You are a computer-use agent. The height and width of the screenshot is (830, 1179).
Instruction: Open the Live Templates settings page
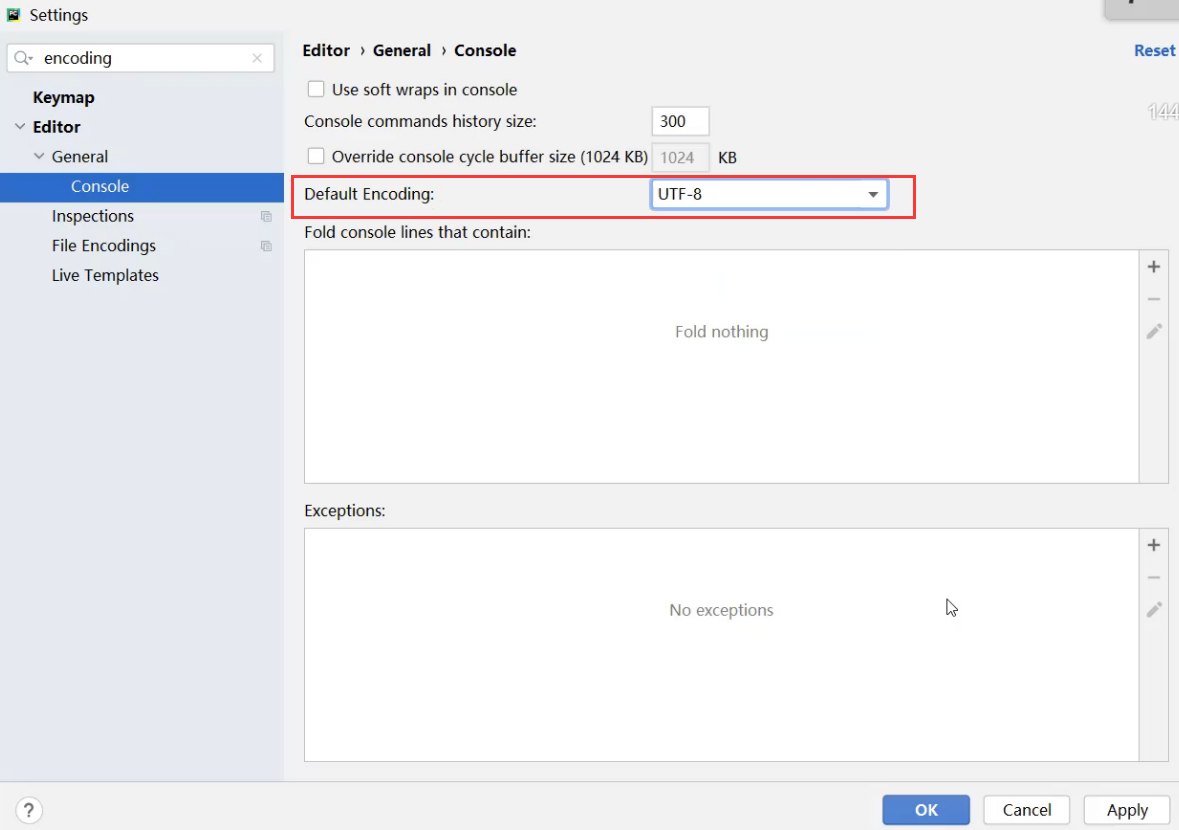coord(105,276)
